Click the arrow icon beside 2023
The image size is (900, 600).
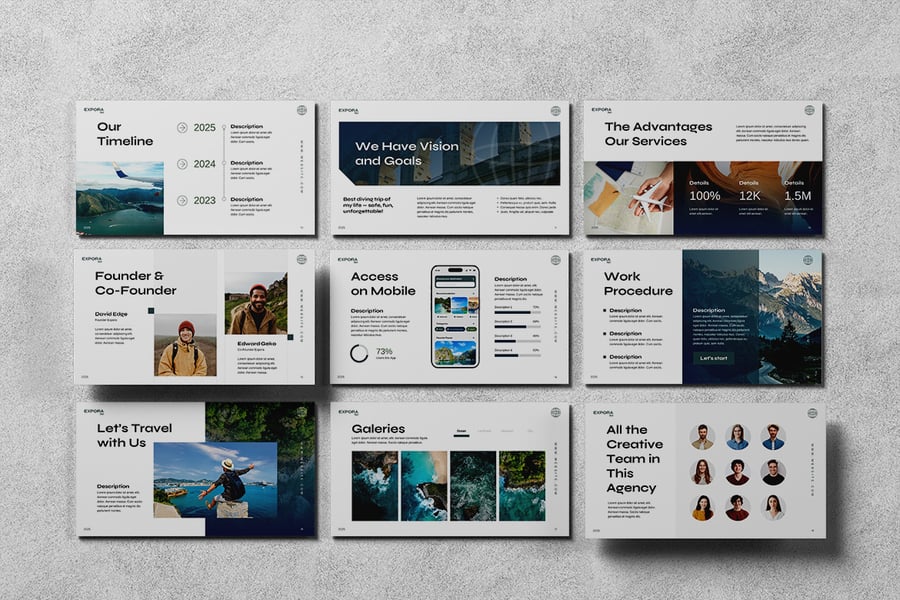click(x=182, y=200)
